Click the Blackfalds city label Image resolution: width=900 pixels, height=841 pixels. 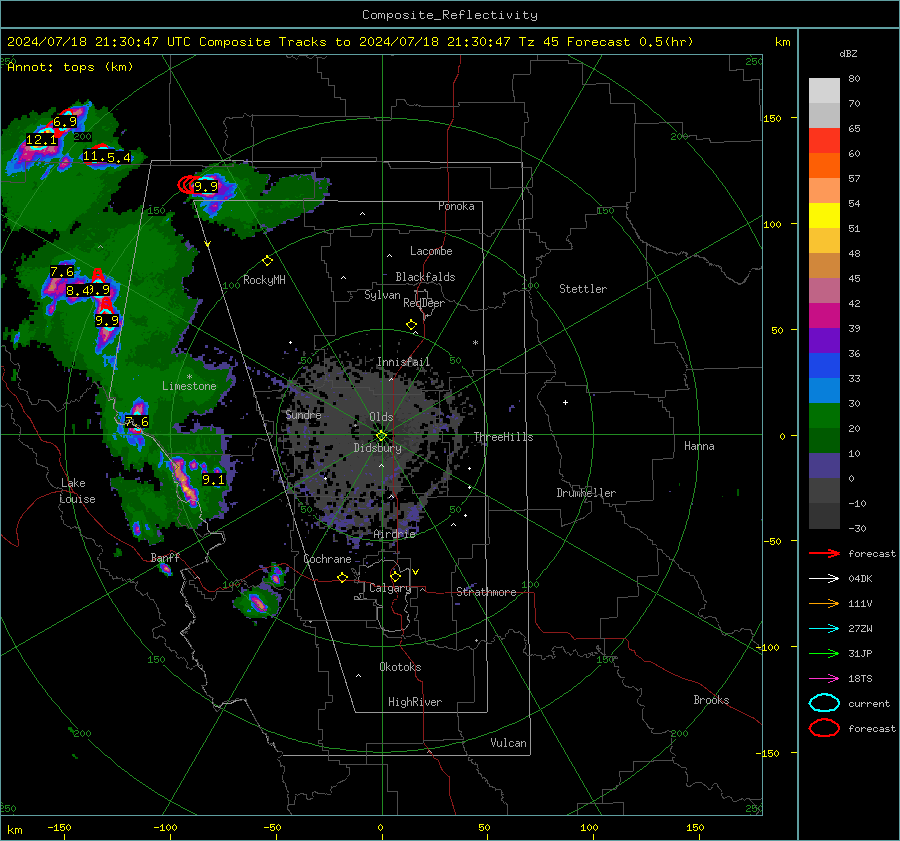click(425, 277)
